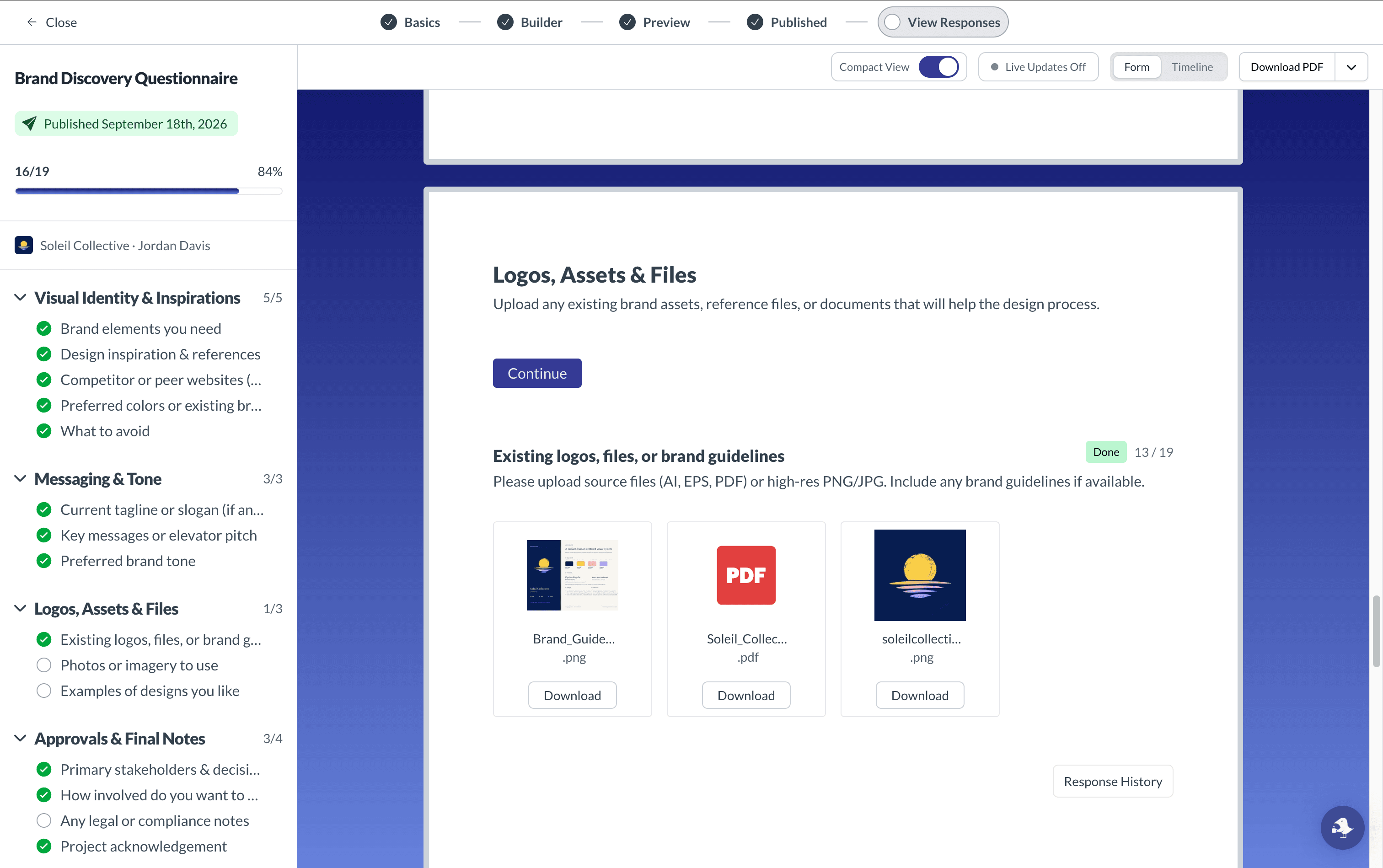This screenshot has width=1383, height=868.
Task: Open the Download PDF dropdown arrow
Action: coord(1351,67)
